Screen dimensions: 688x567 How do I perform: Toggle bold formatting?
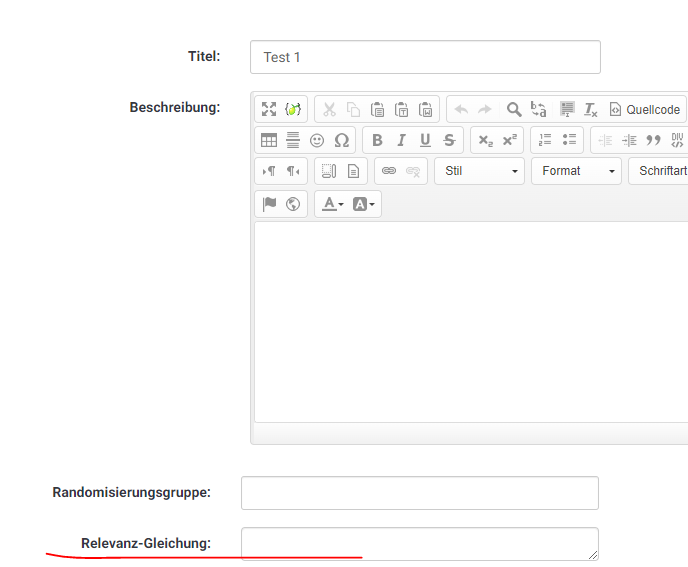click(377, 140)
